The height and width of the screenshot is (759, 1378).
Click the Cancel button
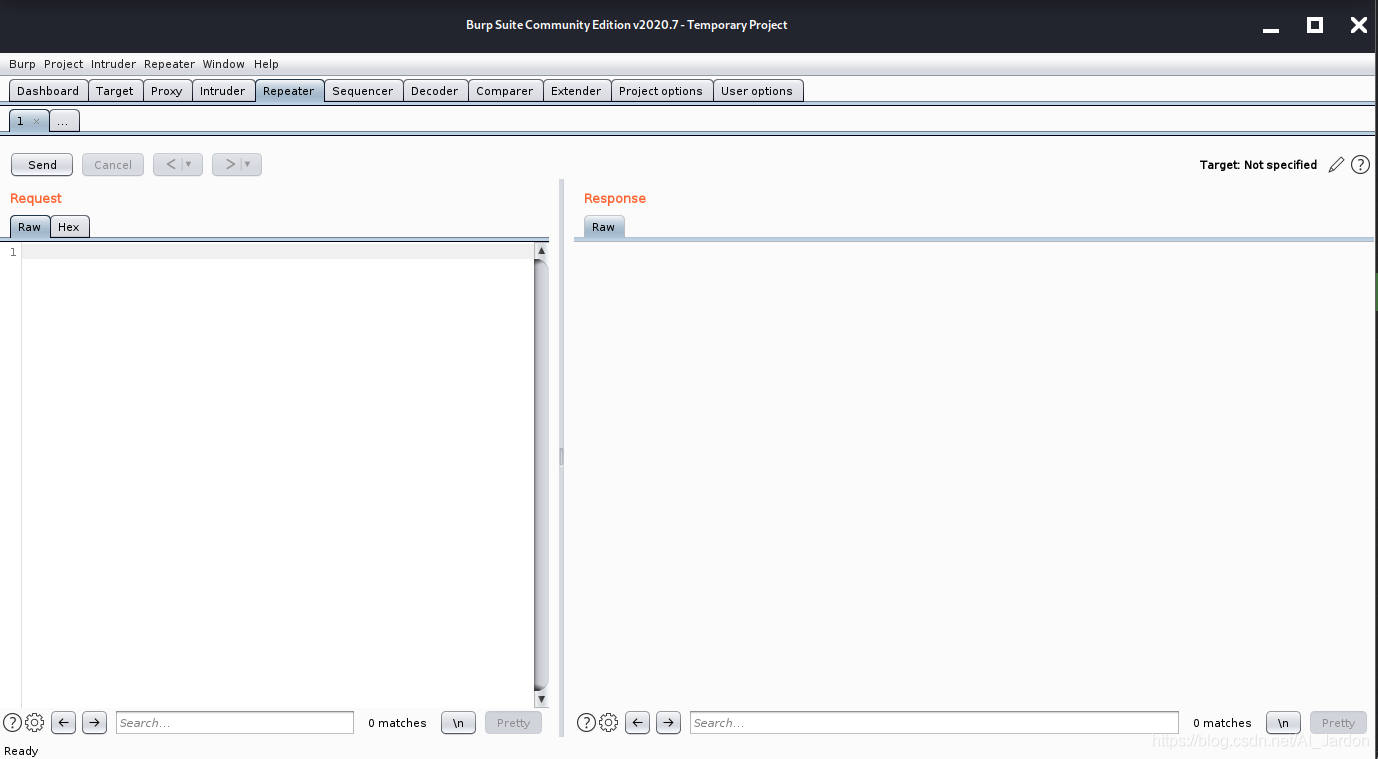113,164
